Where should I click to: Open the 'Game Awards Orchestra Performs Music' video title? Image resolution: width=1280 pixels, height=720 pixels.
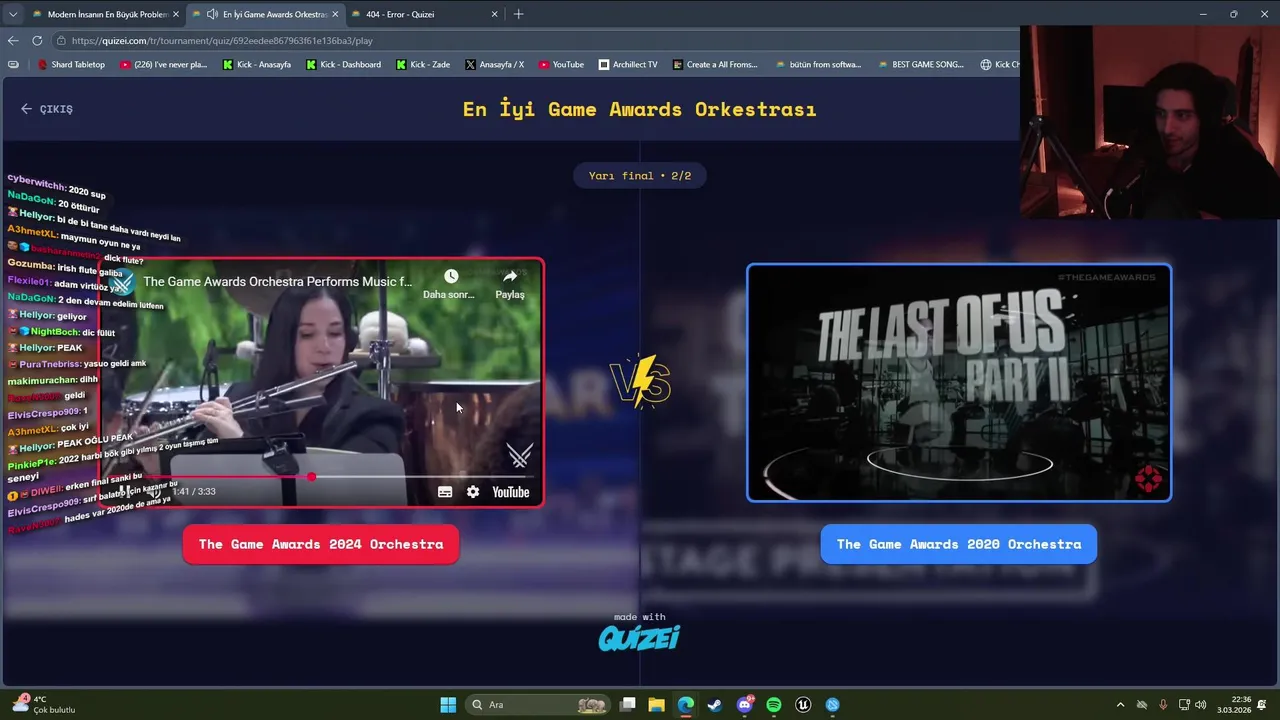tap(277, 282)
